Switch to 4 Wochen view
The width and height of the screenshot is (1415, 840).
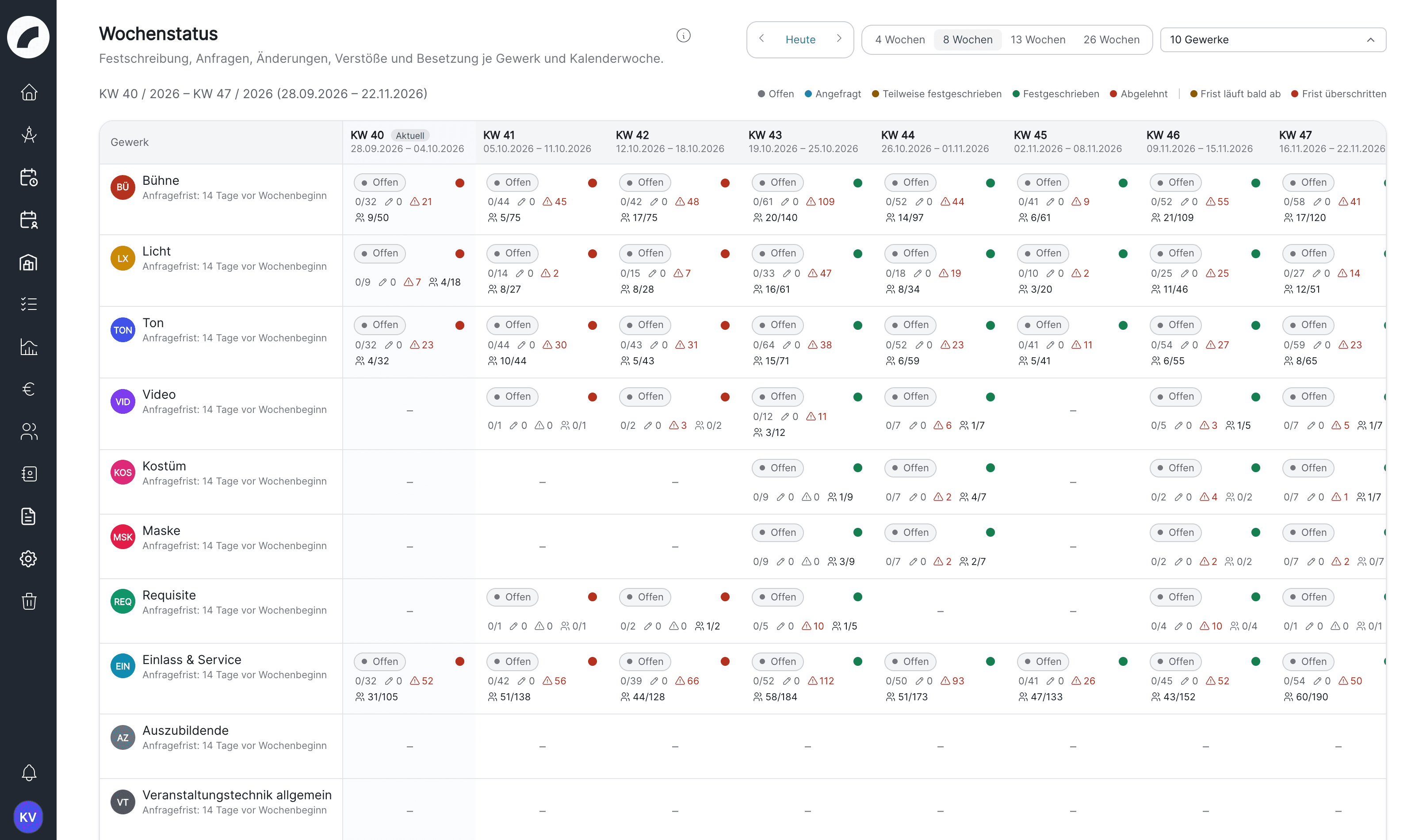(900, 40)
